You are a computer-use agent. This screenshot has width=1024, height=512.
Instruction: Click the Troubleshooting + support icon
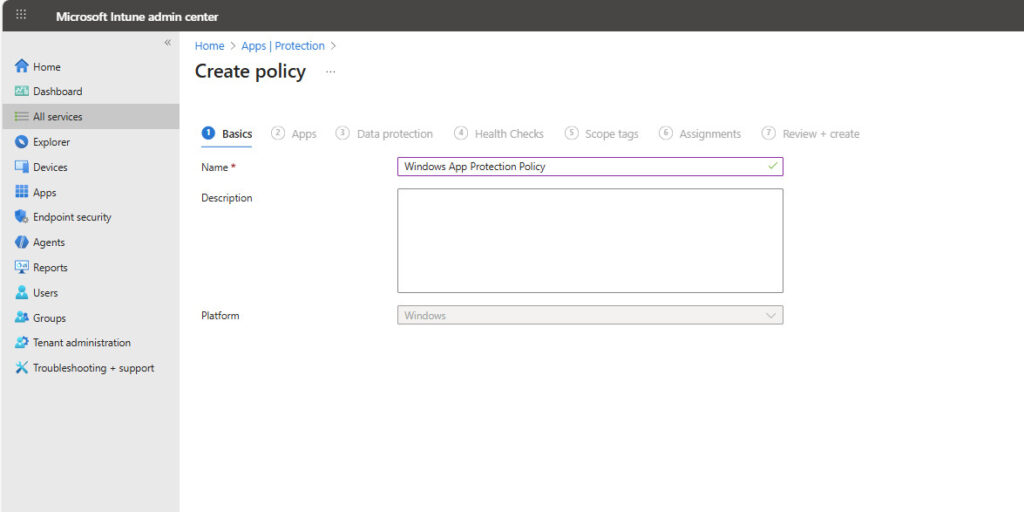22,368
